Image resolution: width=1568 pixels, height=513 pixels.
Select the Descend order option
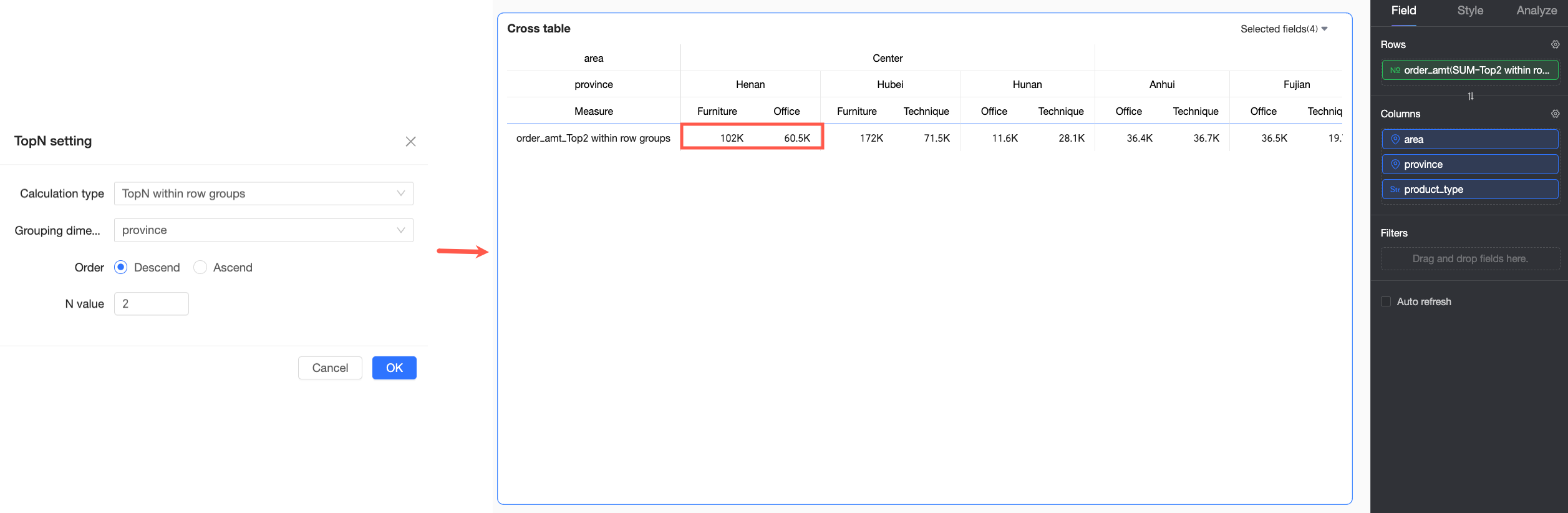click(x=121, y=267)
